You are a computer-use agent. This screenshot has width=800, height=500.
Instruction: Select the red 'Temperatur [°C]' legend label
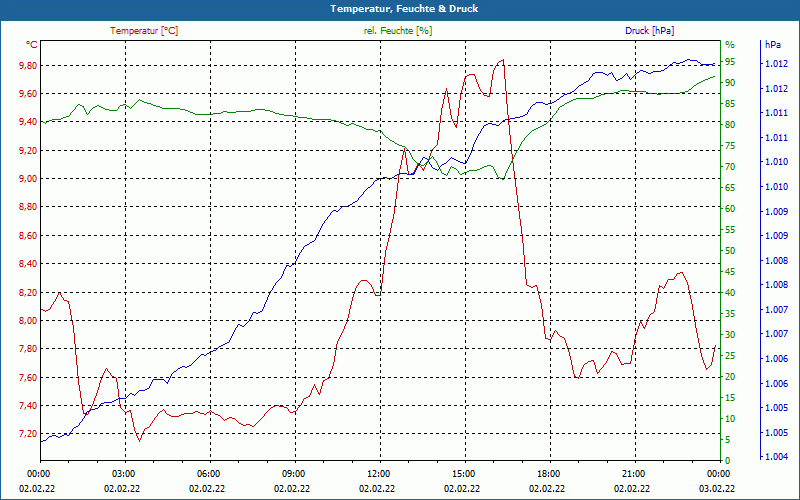[144, 31]
